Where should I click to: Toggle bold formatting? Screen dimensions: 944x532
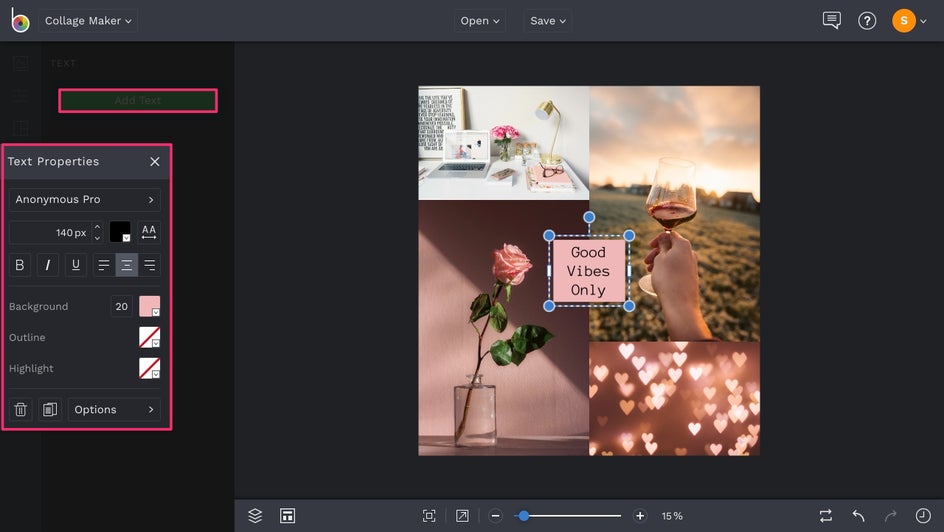(x=19, y=265)
